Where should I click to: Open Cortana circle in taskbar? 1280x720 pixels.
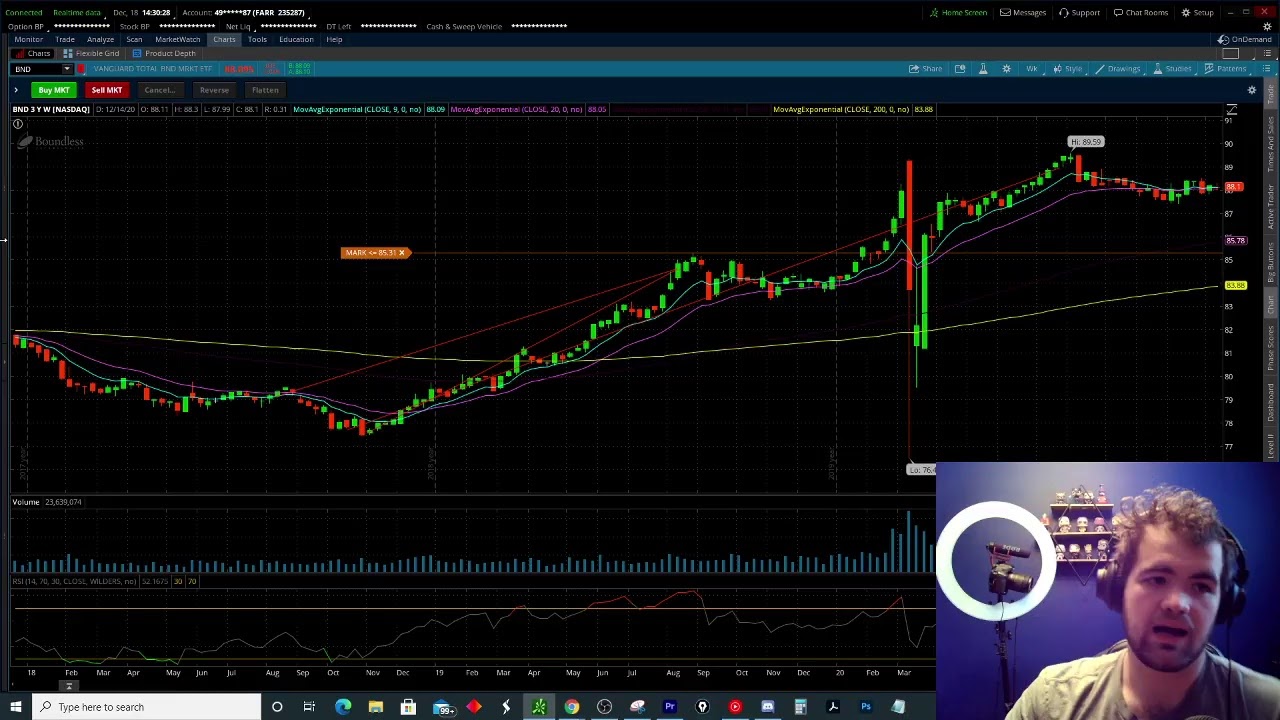[277, 707]
